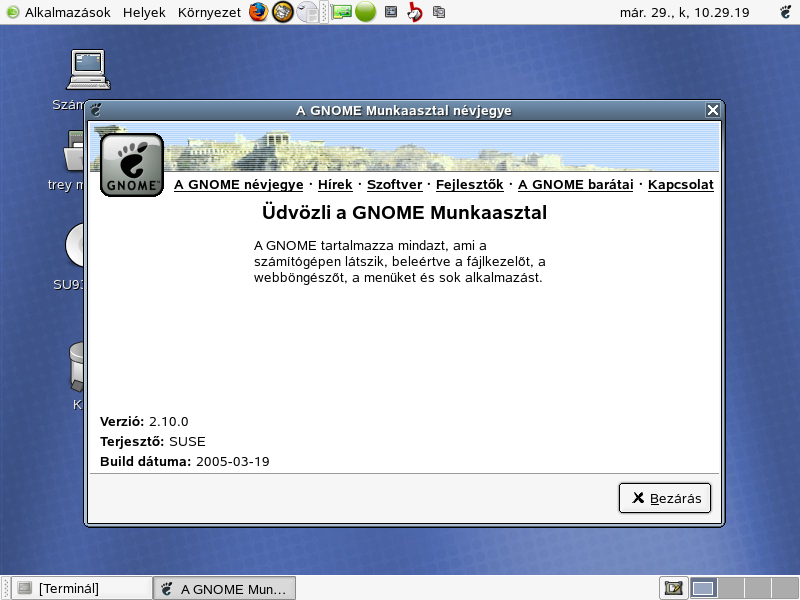Click the GNOME foot icon at panel's right end
800x600 pixels.
(786, 12)
